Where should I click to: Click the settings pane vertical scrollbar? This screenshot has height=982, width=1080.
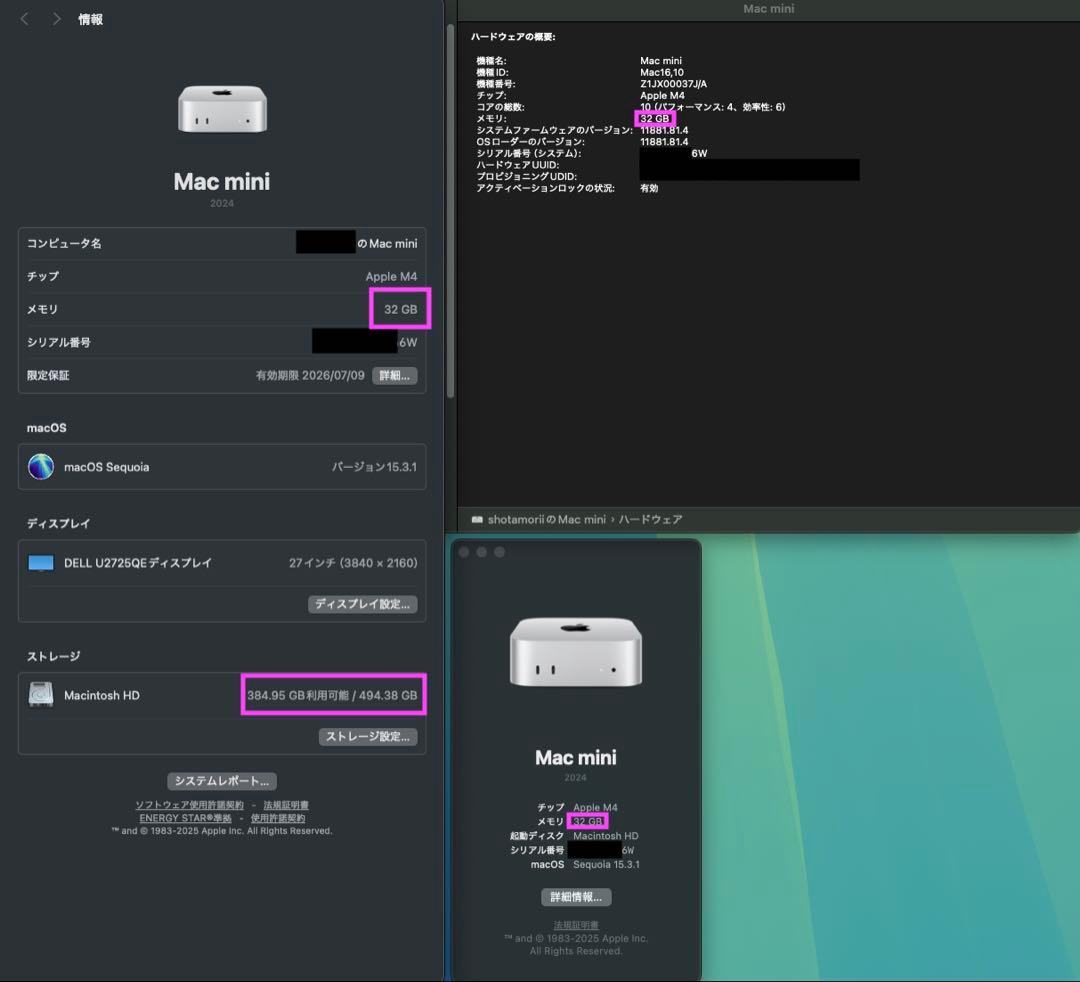tap(450, 211)
